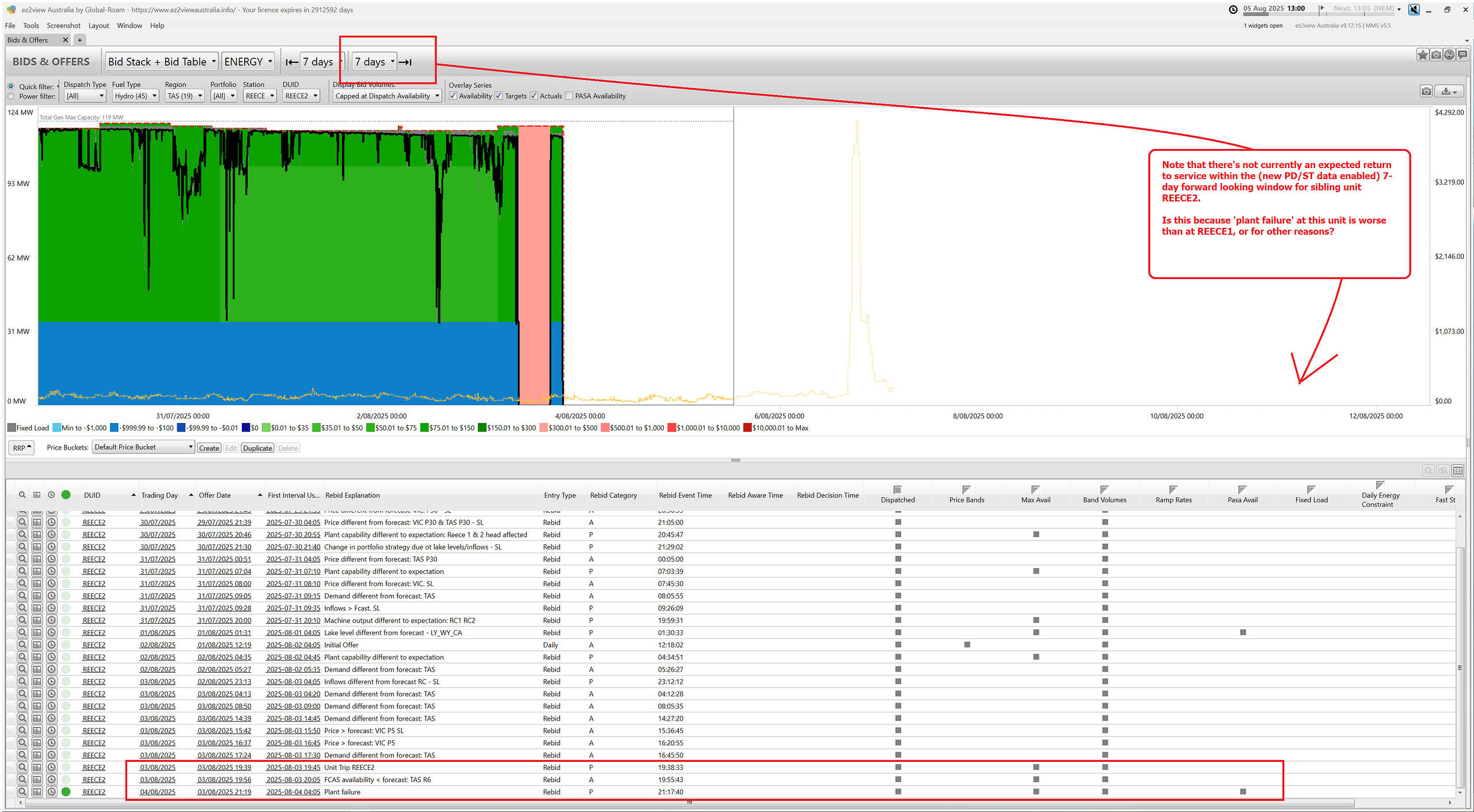Viewport: 1474px width, 812px height.
Task: Open the Default Price Bucket dropdown
Action: point(143,447)
